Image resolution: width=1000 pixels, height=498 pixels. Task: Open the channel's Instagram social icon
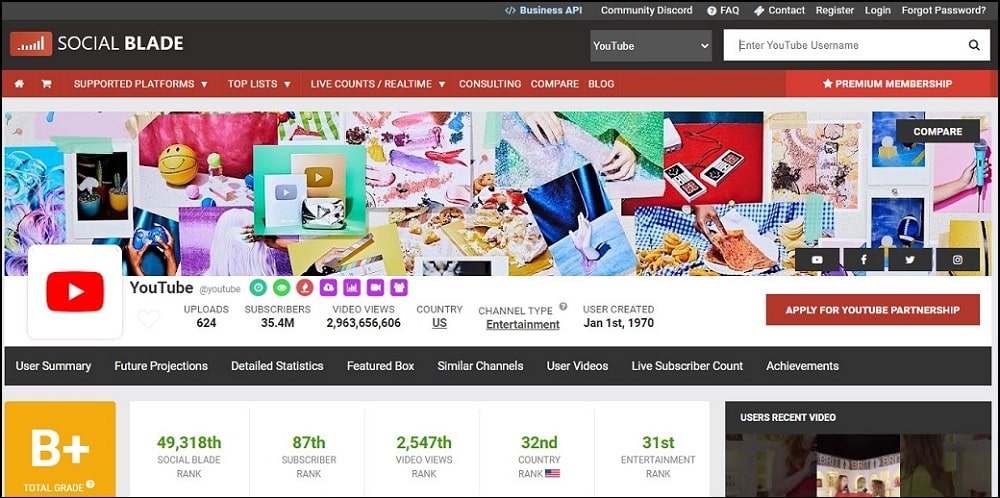(x=957, y=260)
